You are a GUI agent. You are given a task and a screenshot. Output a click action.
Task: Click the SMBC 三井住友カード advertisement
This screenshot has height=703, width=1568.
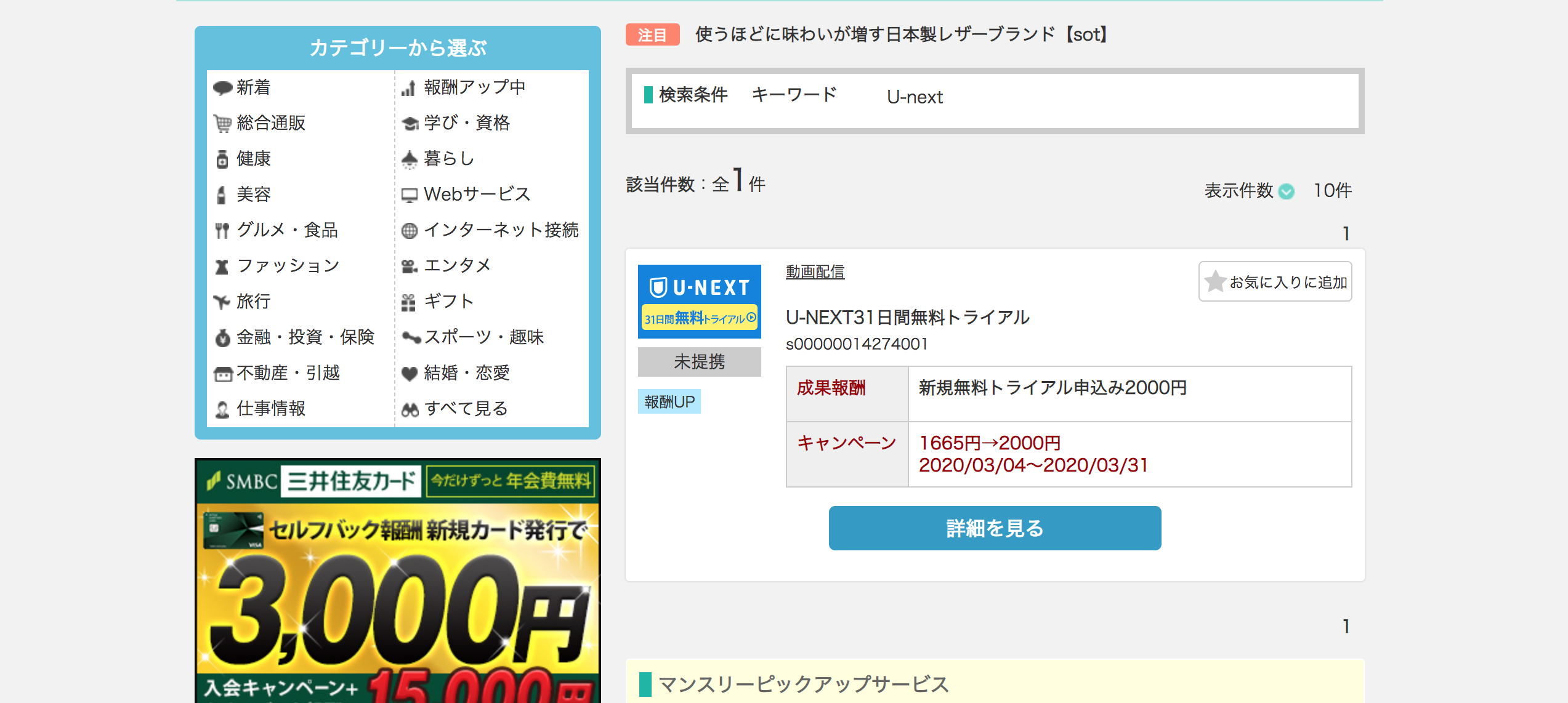click(x=397, y=580)
